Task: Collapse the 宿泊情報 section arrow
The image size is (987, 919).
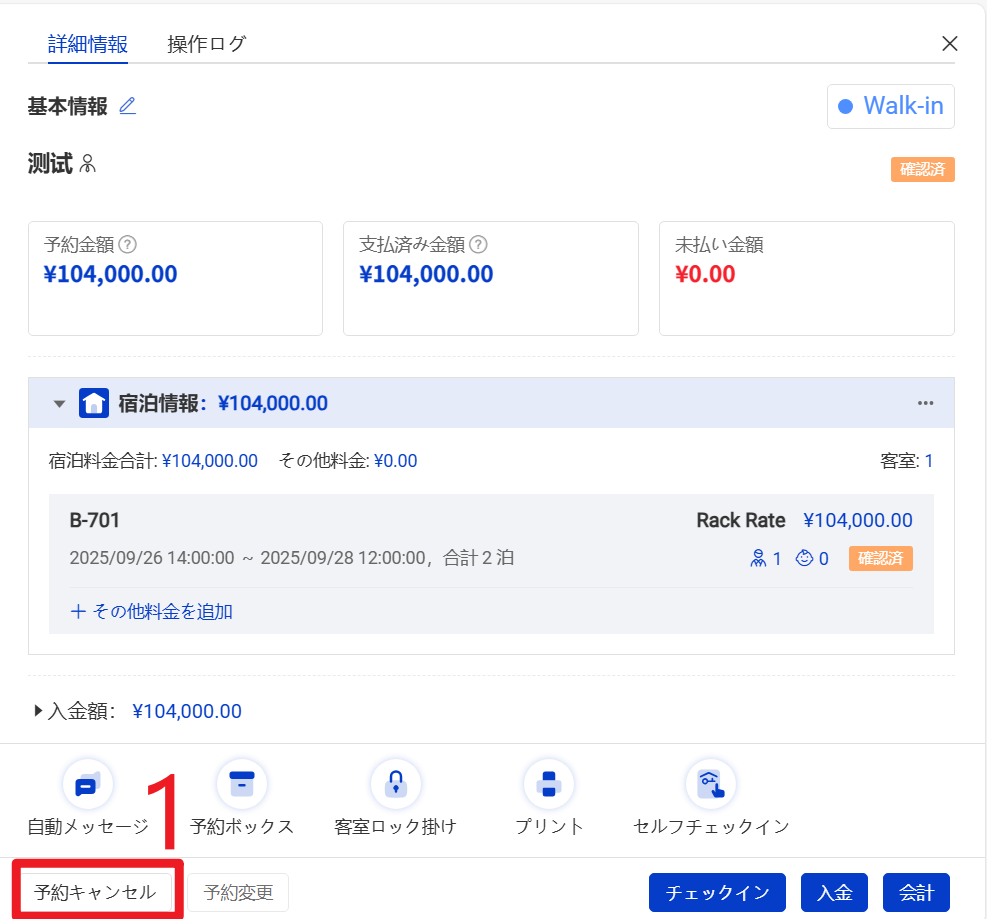Action: pyautogui.click(x=60, y=404)
